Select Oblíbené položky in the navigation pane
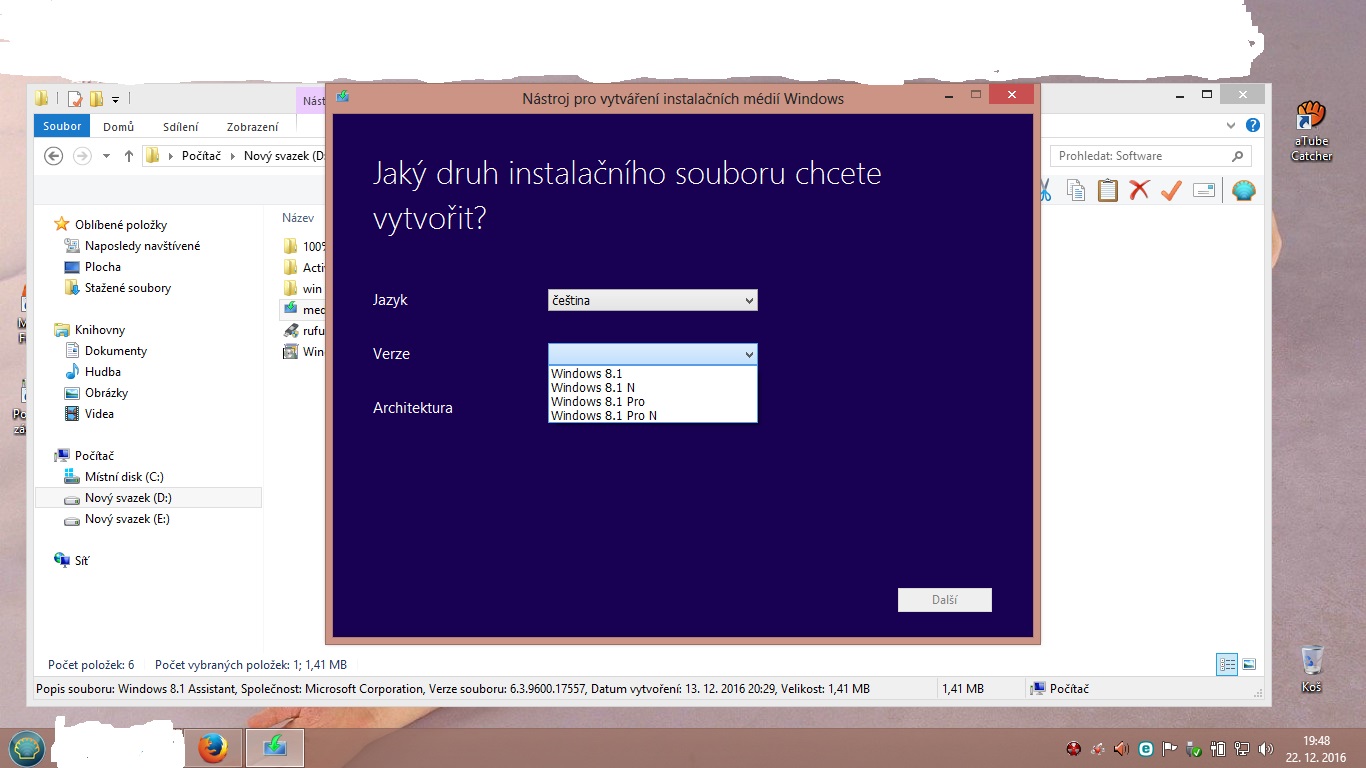The image size is (1366, 768). pos(121,225)
